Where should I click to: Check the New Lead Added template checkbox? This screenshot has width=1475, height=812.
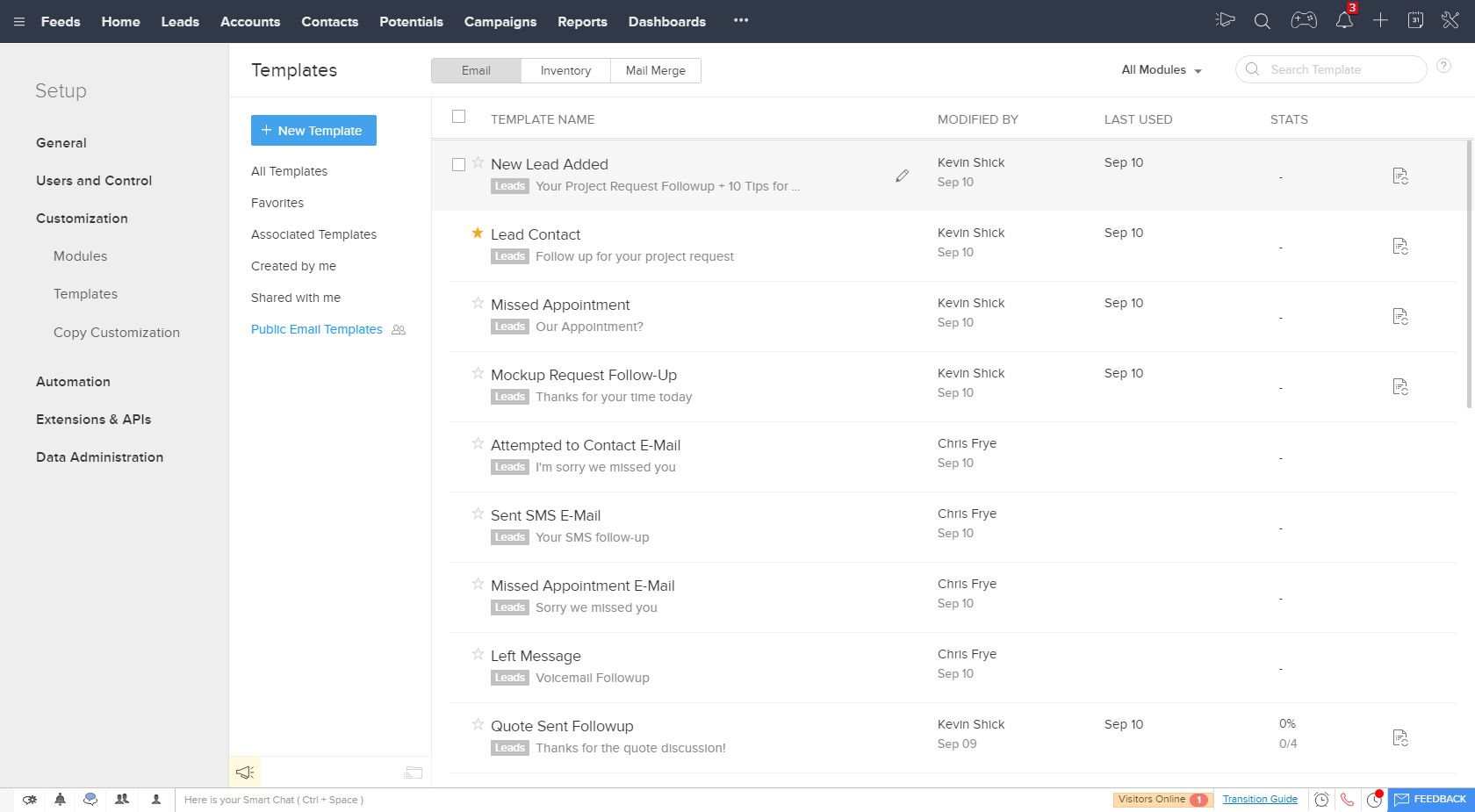[458, 165]
